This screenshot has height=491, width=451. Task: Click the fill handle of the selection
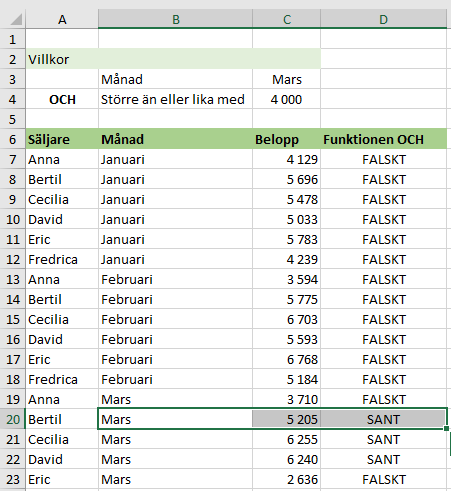[446, 428]
